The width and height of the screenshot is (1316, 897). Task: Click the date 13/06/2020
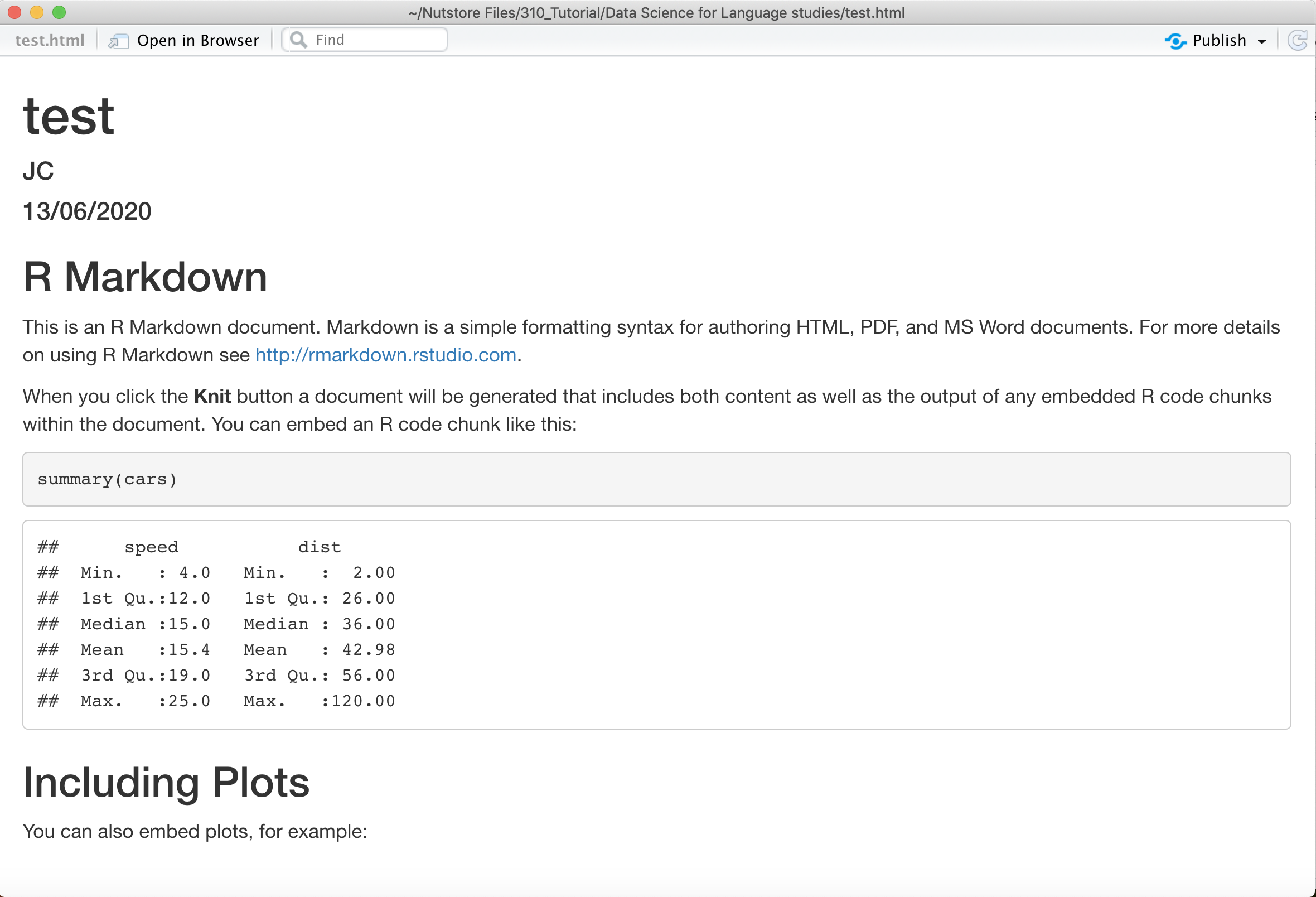point(87,211)
